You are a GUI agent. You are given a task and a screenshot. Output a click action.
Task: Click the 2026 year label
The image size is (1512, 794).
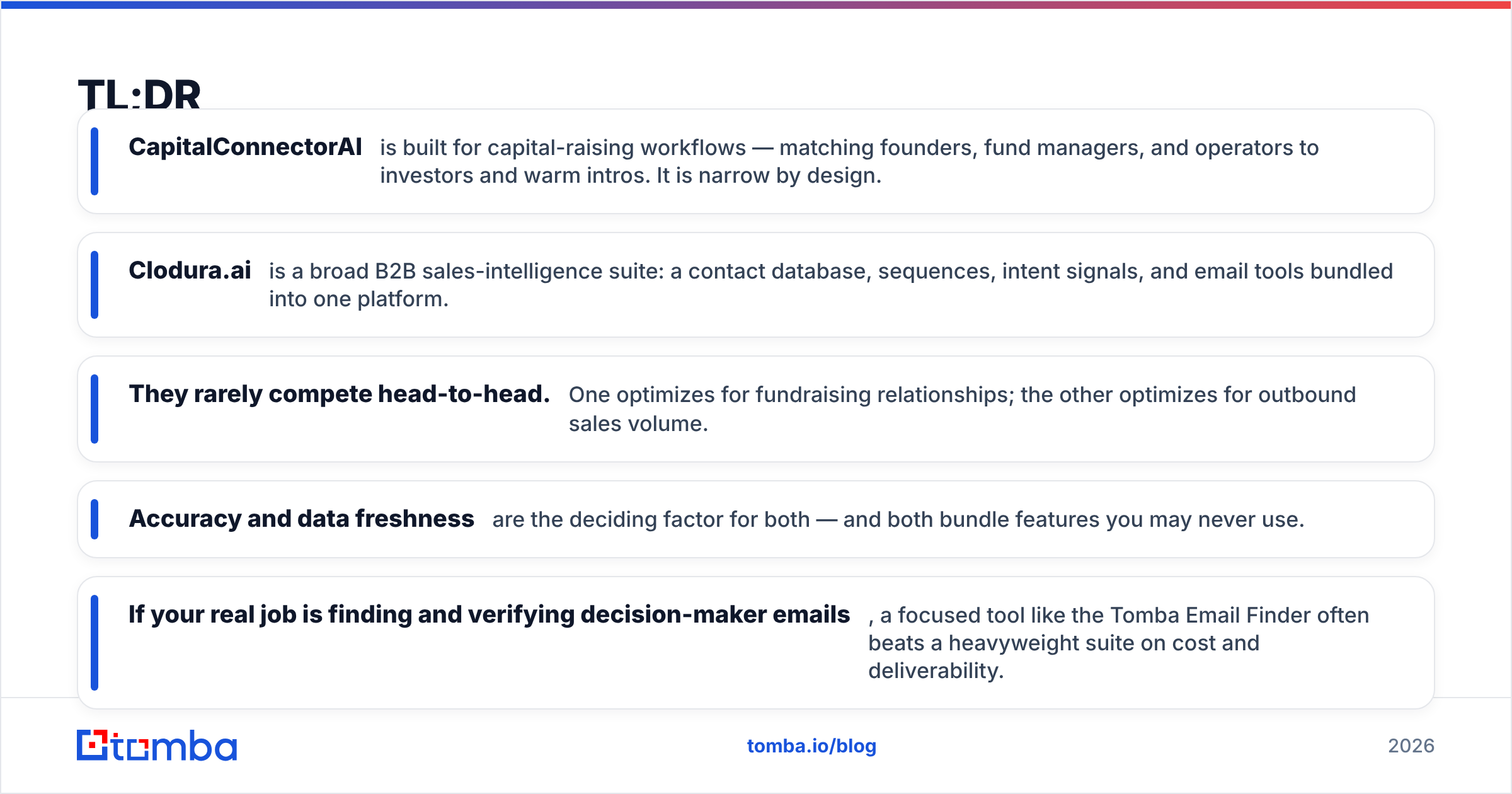click(x=1411, y=746)
